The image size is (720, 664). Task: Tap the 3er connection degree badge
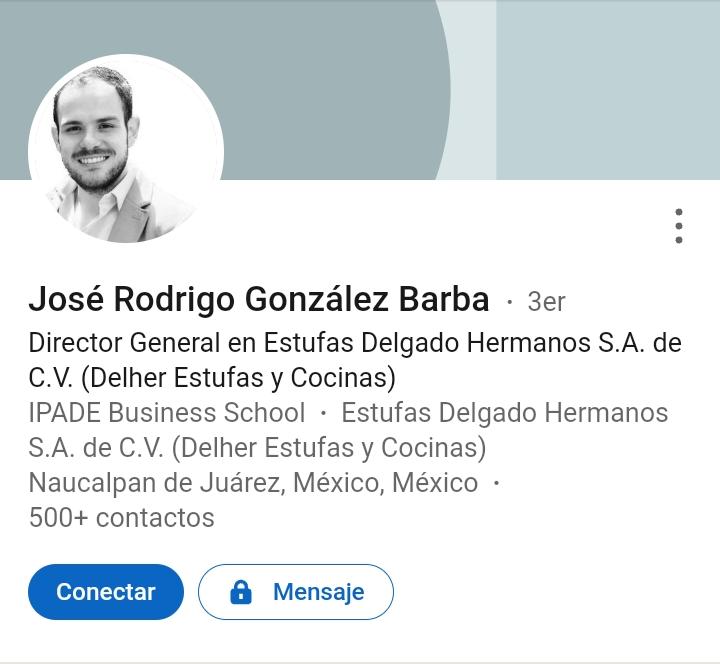pyautogui.click(x=546, y=302)
